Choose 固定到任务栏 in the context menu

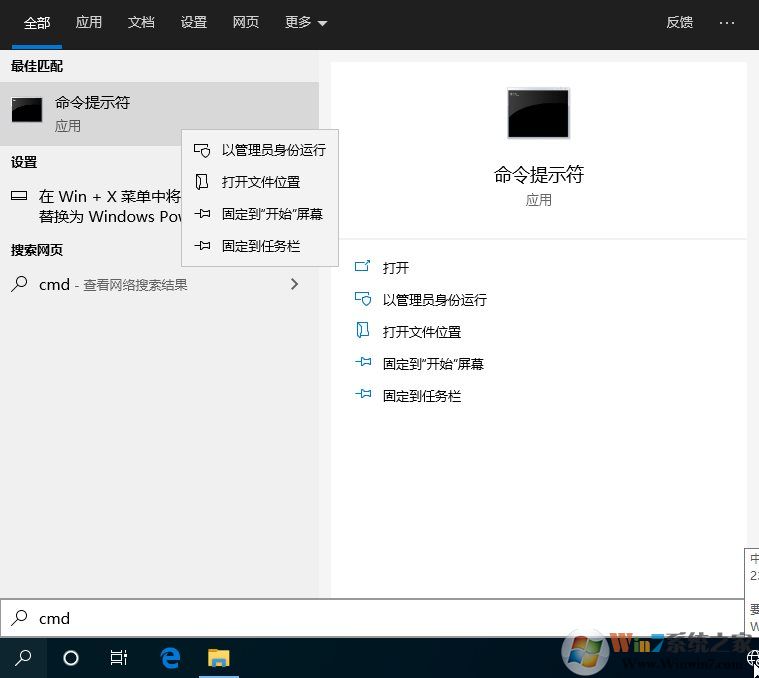259,246
